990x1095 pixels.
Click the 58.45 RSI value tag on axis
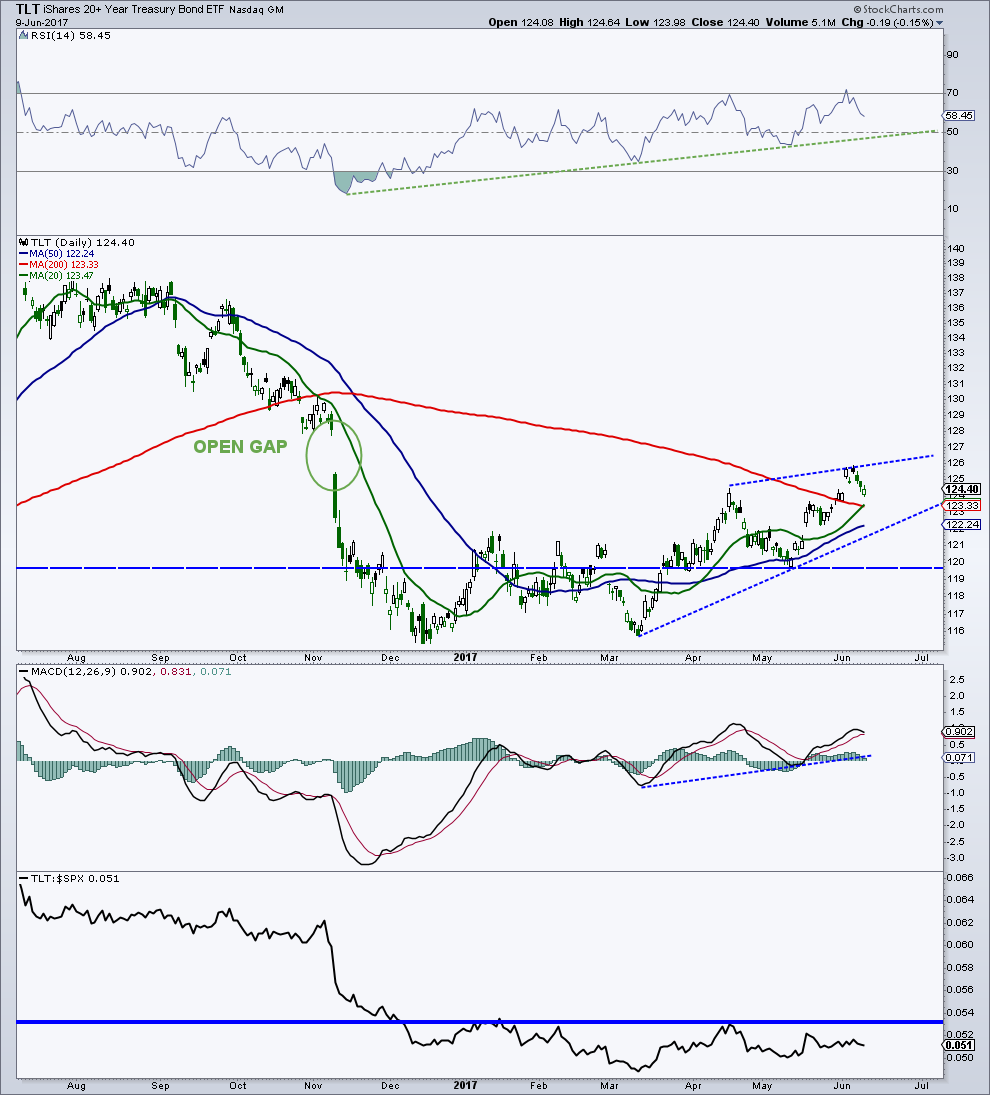[961, 115]
